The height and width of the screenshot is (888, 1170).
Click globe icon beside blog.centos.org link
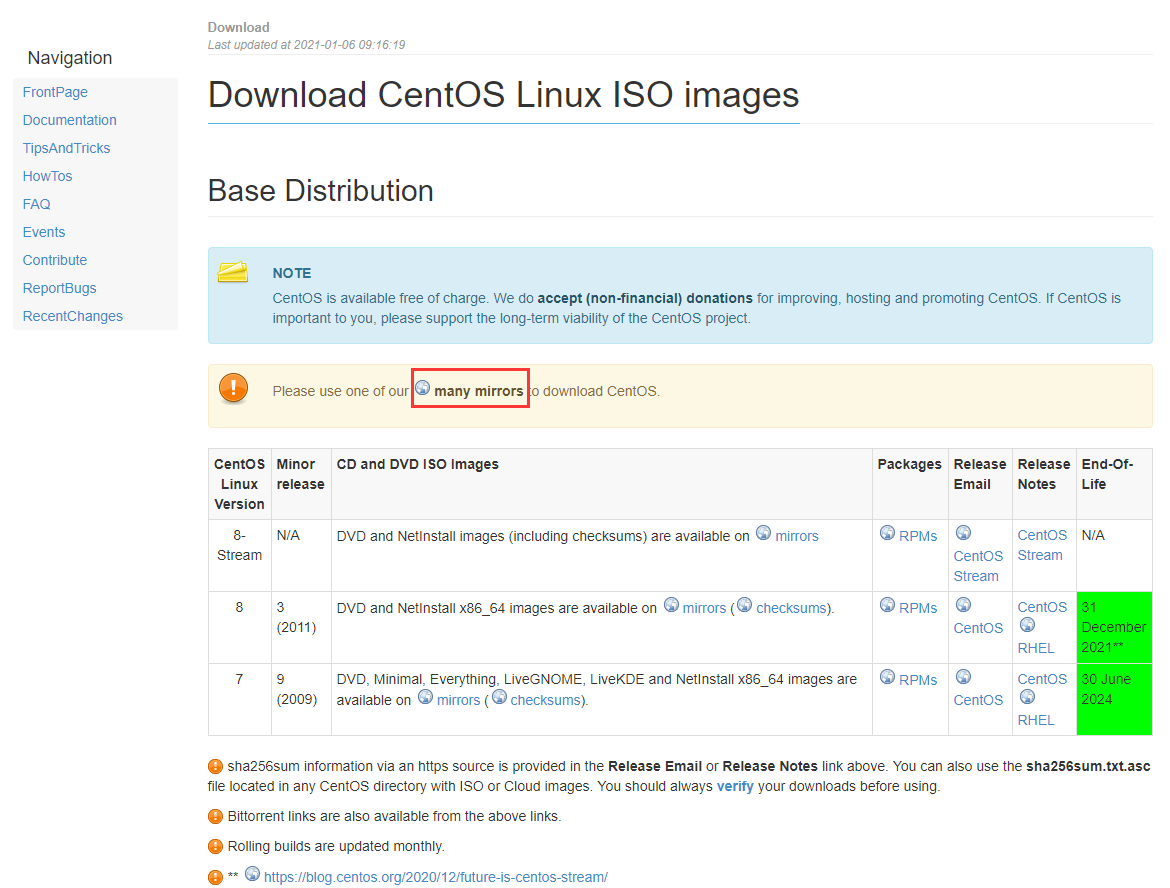coord(253,874)
